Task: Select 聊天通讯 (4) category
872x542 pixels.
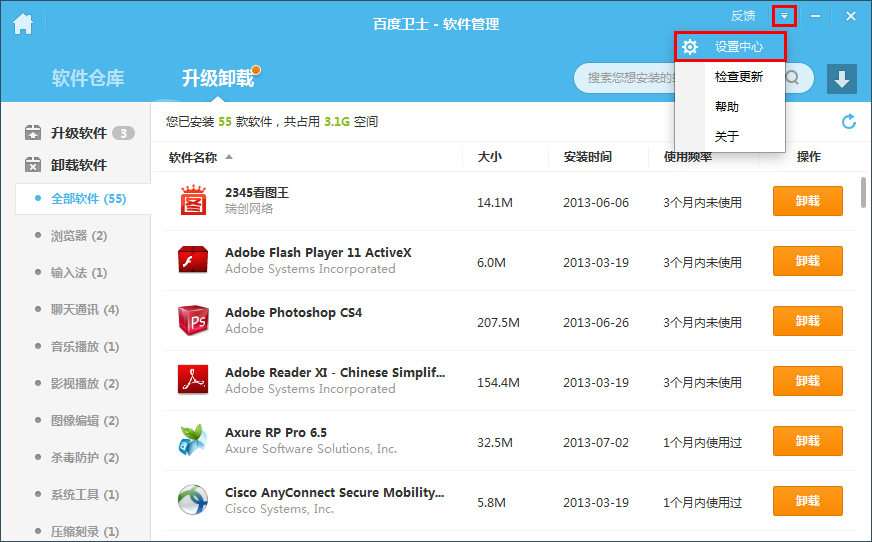Action: point(85,310)
